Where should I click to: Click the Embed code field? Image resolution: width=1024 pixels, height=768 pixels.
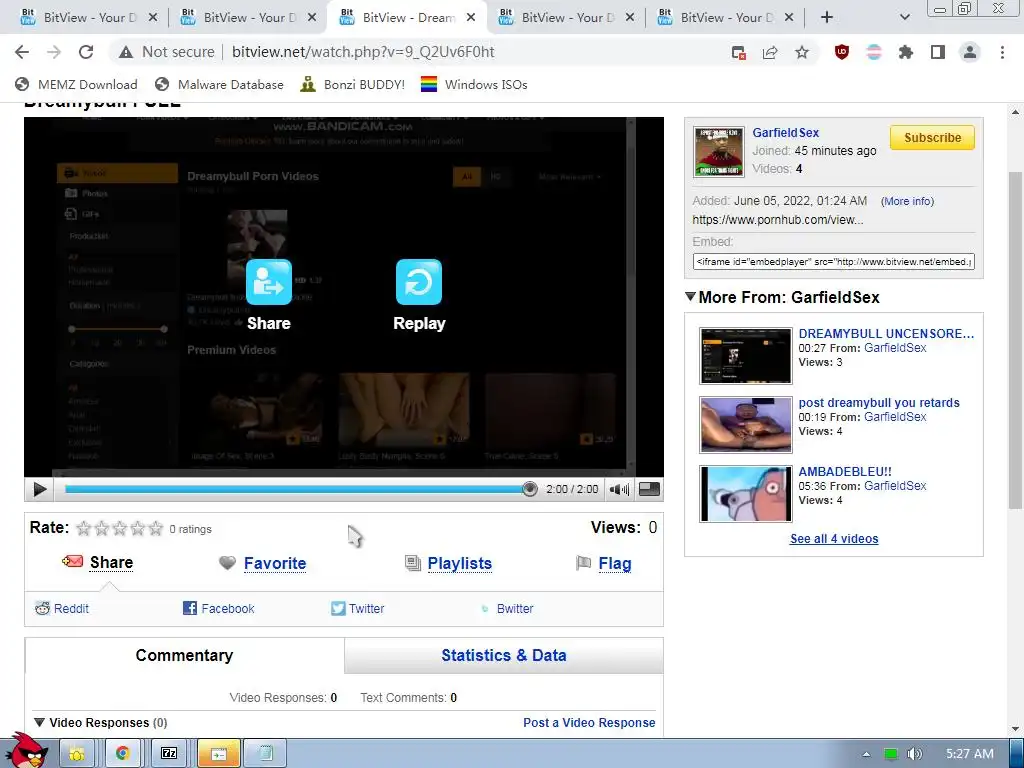833,262
